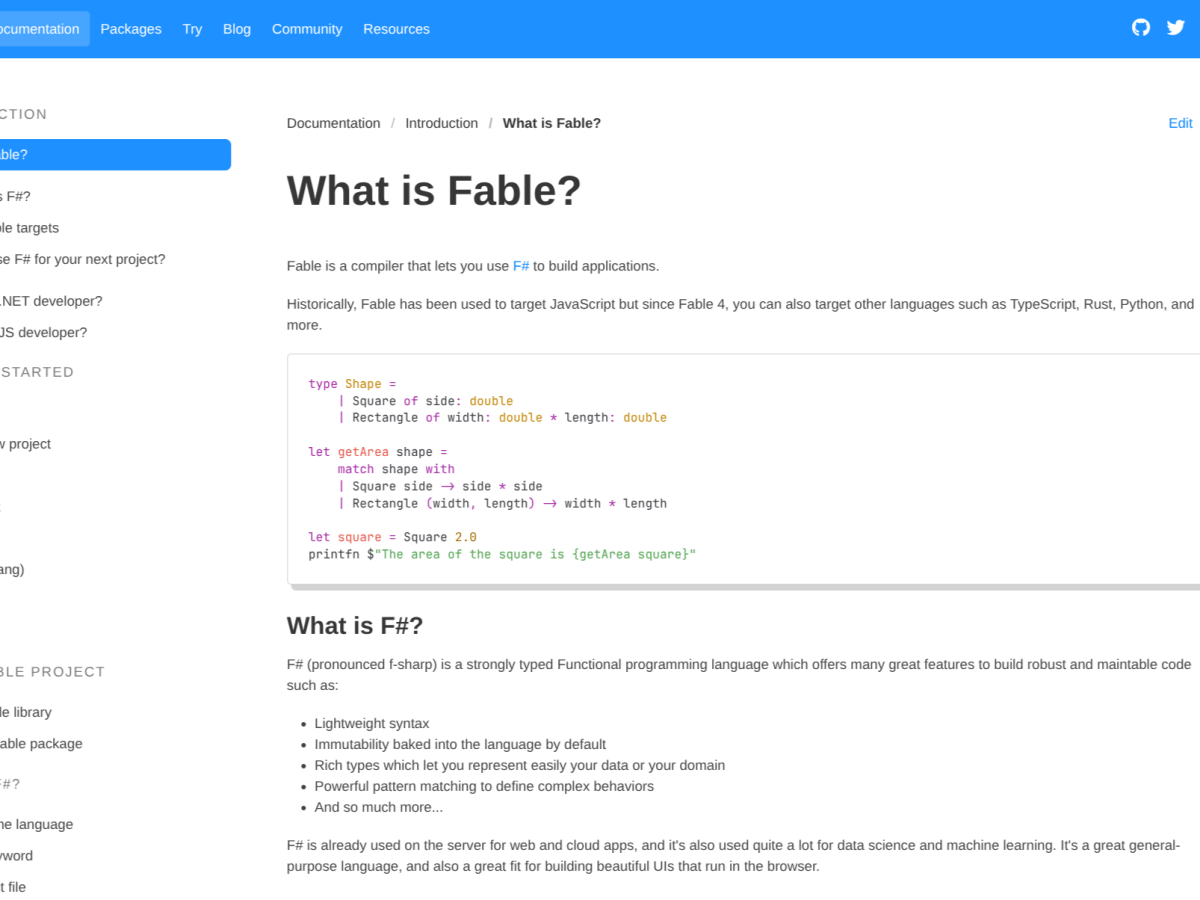Click the 'What is Fable?' breadcrumb

tap(552, 123)
